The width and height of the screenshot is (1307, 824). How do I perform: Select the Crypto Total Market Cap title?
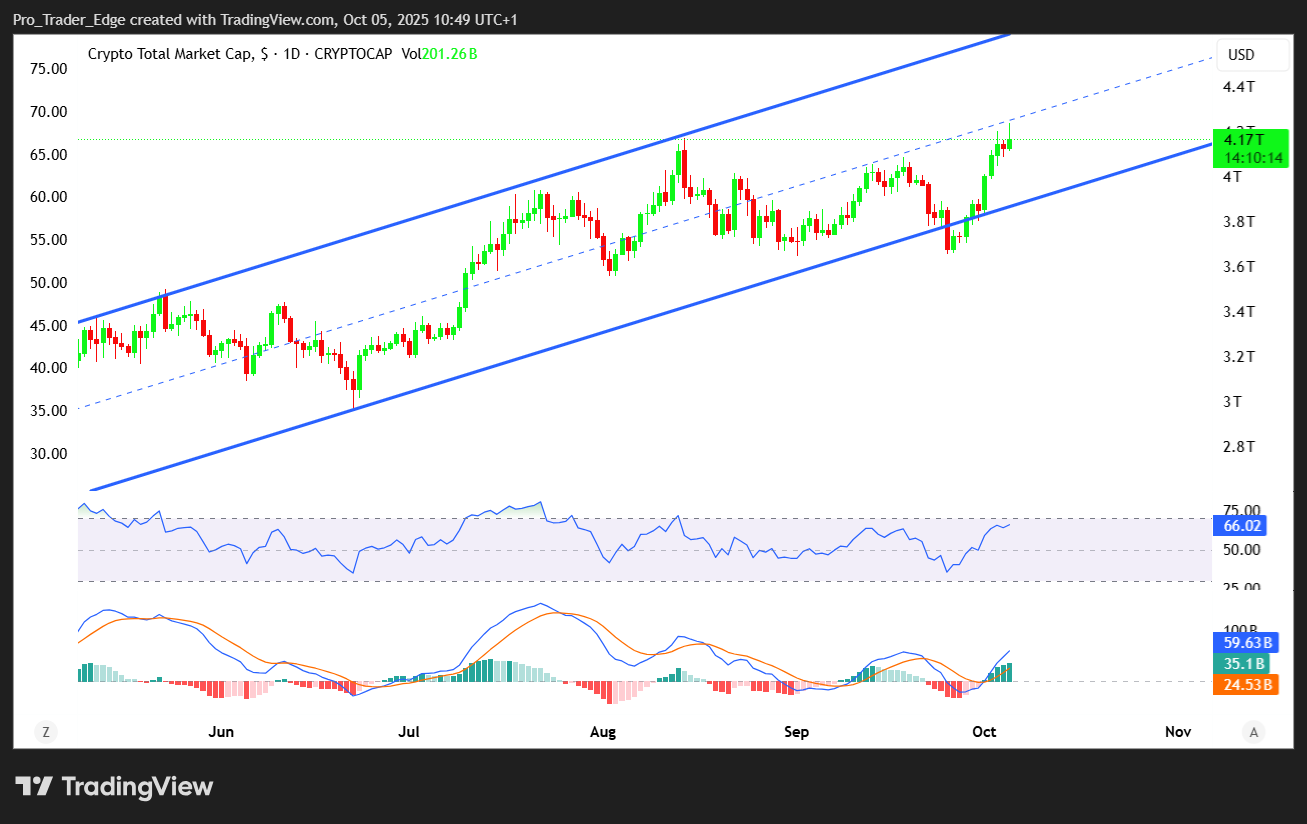click(169, 54)
